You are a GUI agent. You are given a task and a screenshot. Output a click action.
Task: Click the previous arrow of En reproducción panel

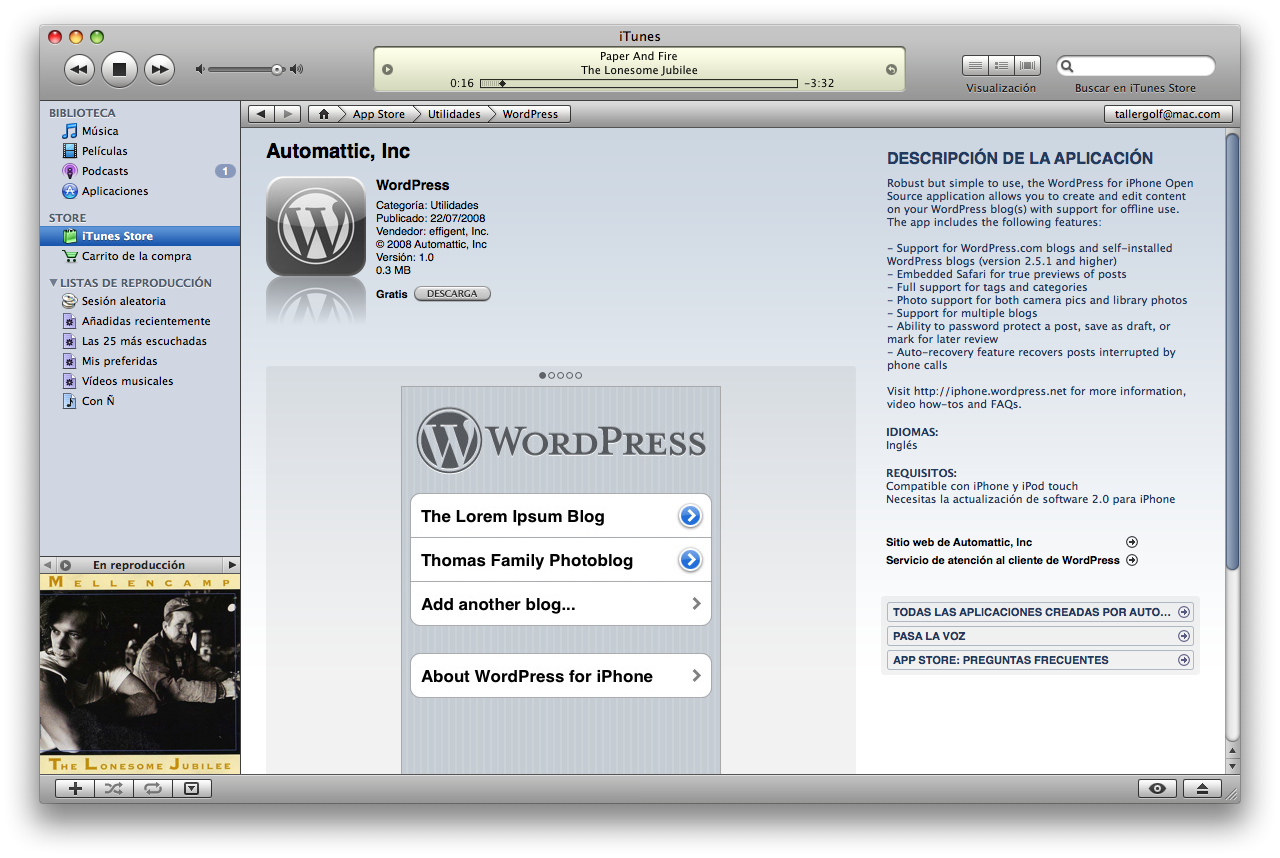[47, 565]
